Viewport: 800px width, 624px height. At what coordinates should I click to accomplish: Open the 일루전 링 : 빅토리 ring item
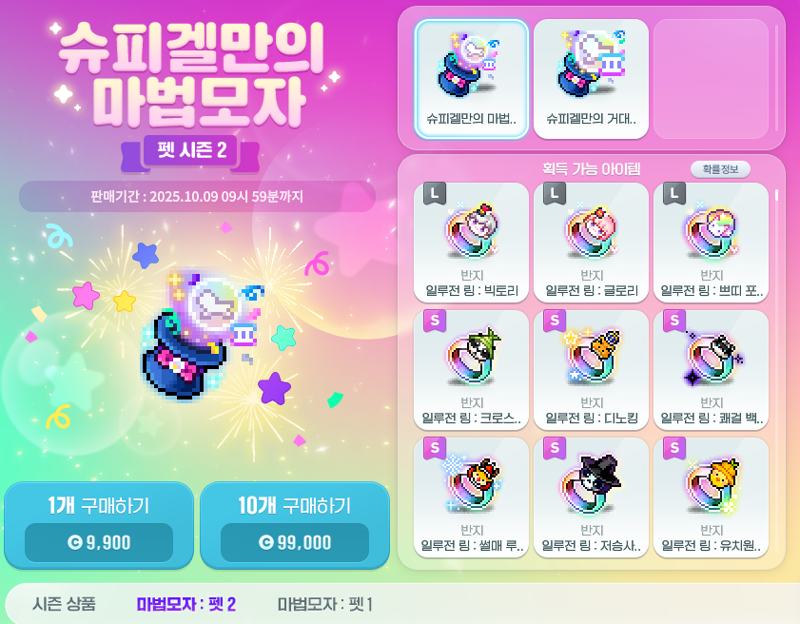(471, 243)
